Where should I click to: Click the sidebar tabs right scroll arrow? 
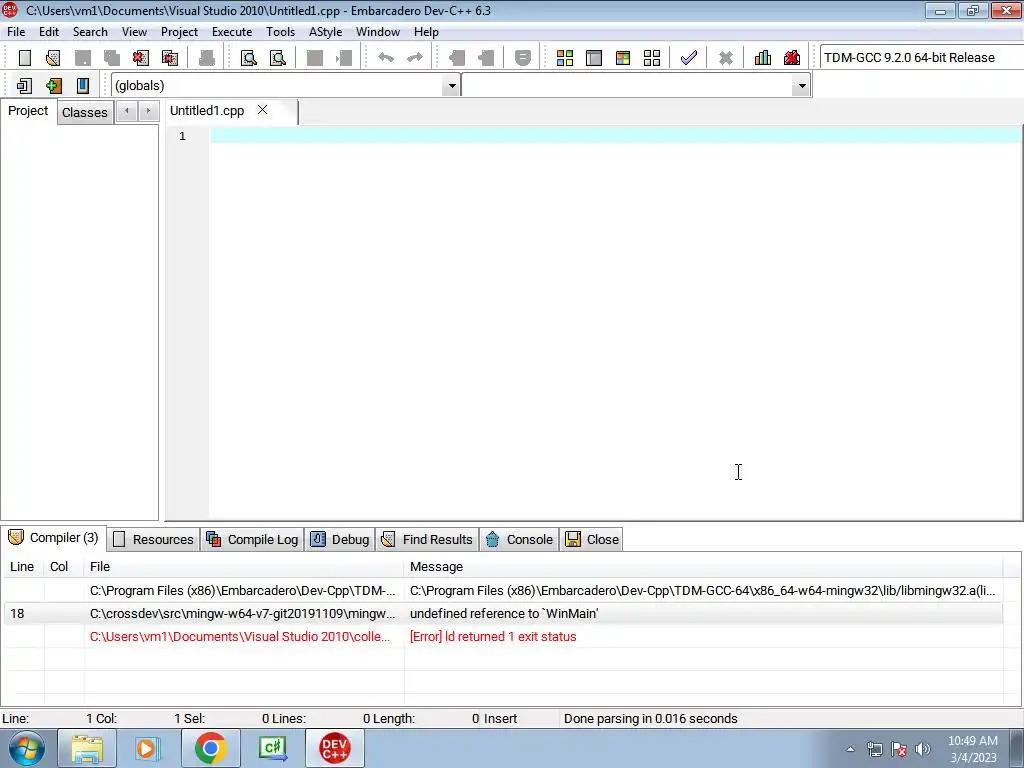(148, 111)
